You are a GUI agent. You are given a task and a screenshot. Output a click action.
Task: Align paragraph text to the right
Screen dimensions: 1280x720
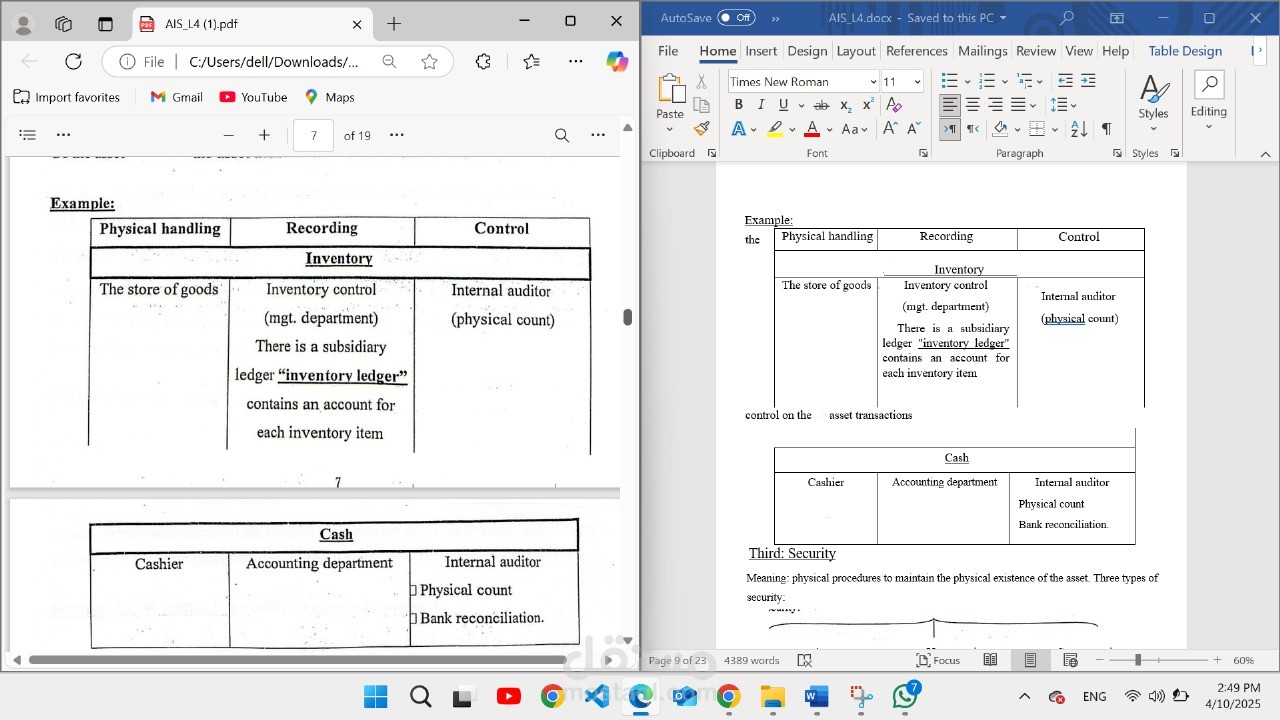[x=995, y=105]
